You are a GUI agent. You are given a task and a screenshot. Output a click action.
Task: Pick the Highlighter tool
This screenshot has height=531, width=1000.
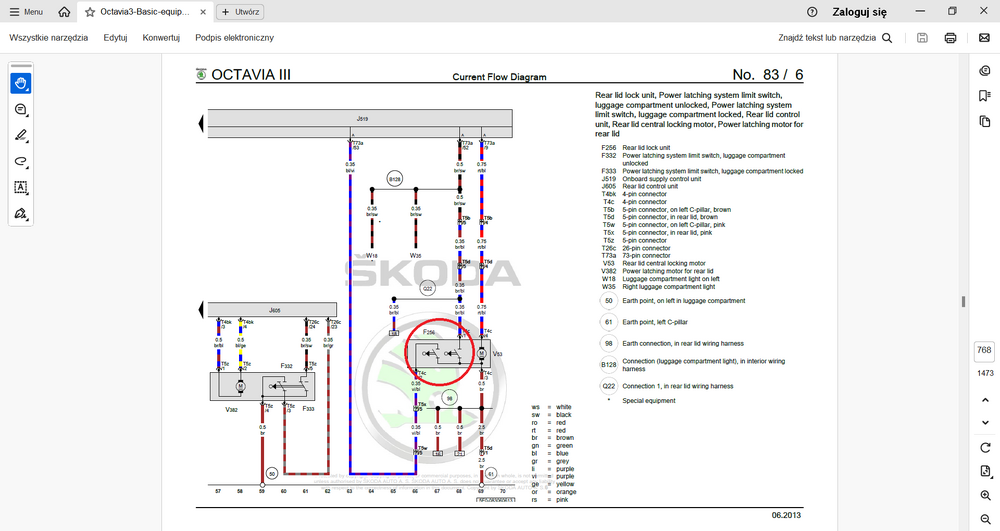pos(20,135)
